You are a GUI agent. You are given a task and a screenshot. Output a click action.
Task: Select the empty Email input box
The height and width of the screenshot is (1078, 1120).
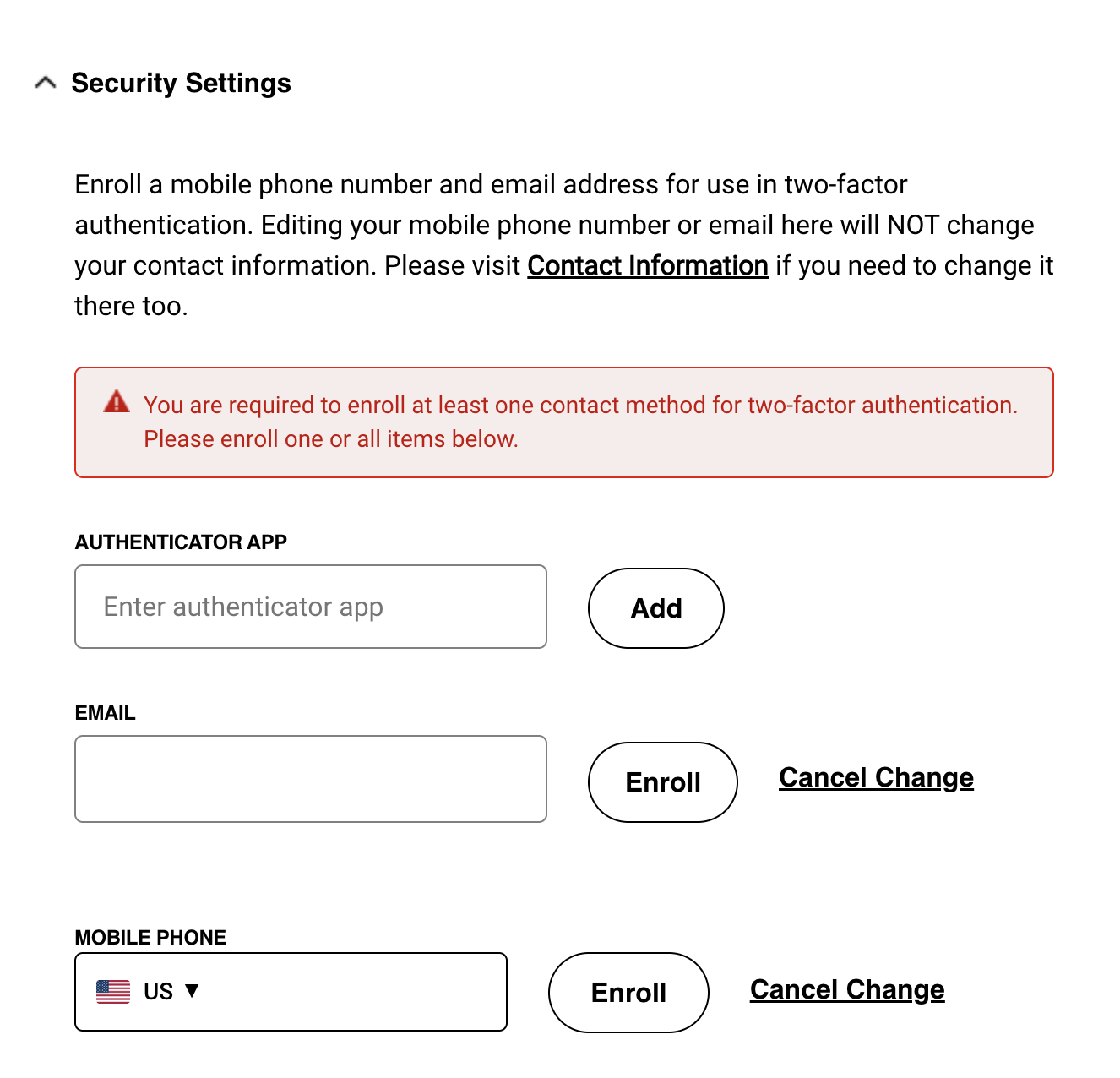pyautogui.click(x=310, y=778)
